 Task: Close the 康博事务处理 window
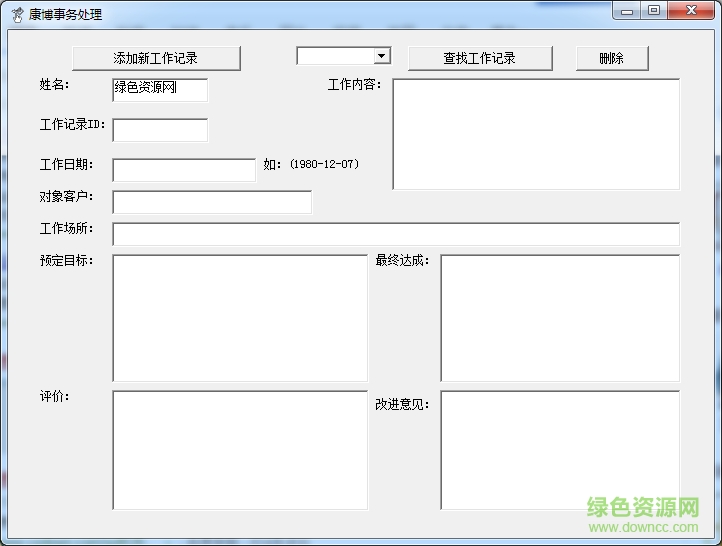[691, 11]
